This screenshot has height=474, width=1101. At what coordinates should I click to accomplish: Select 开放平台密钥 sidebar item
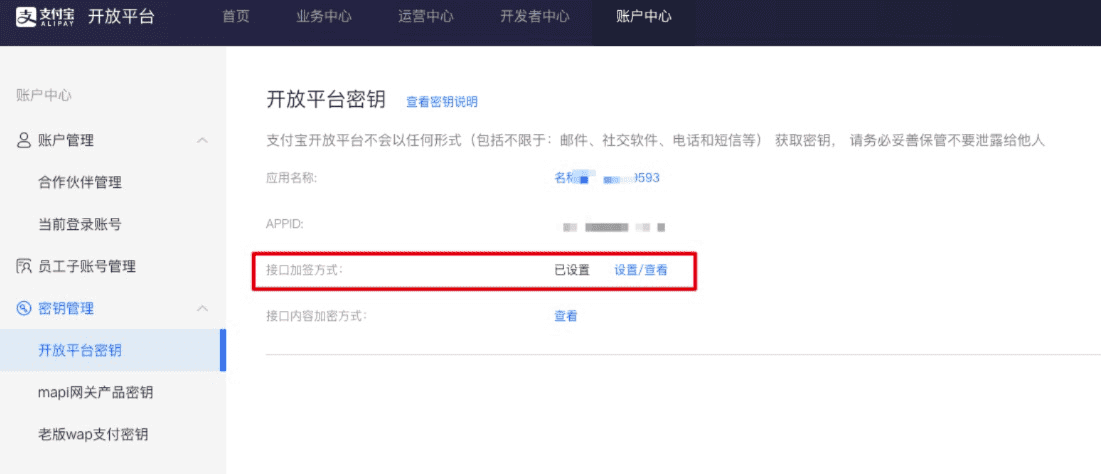113,350
